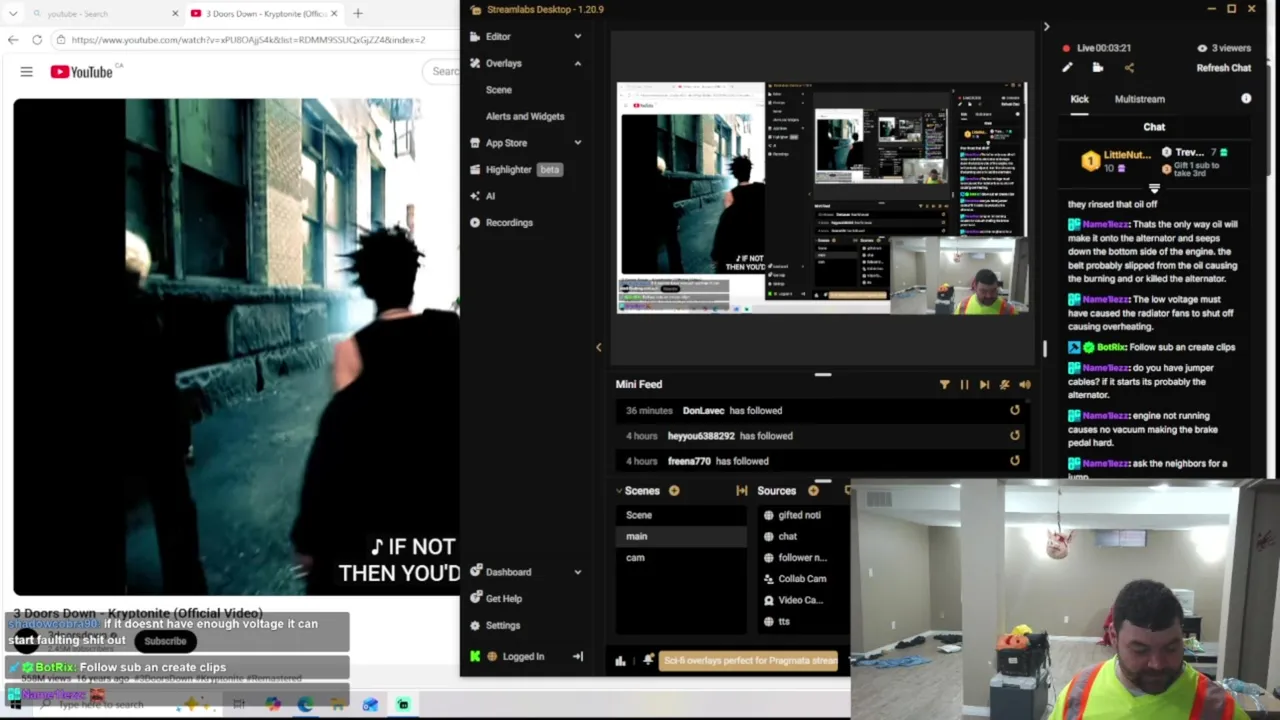Open the scene transitions icon

coord(741,491)
